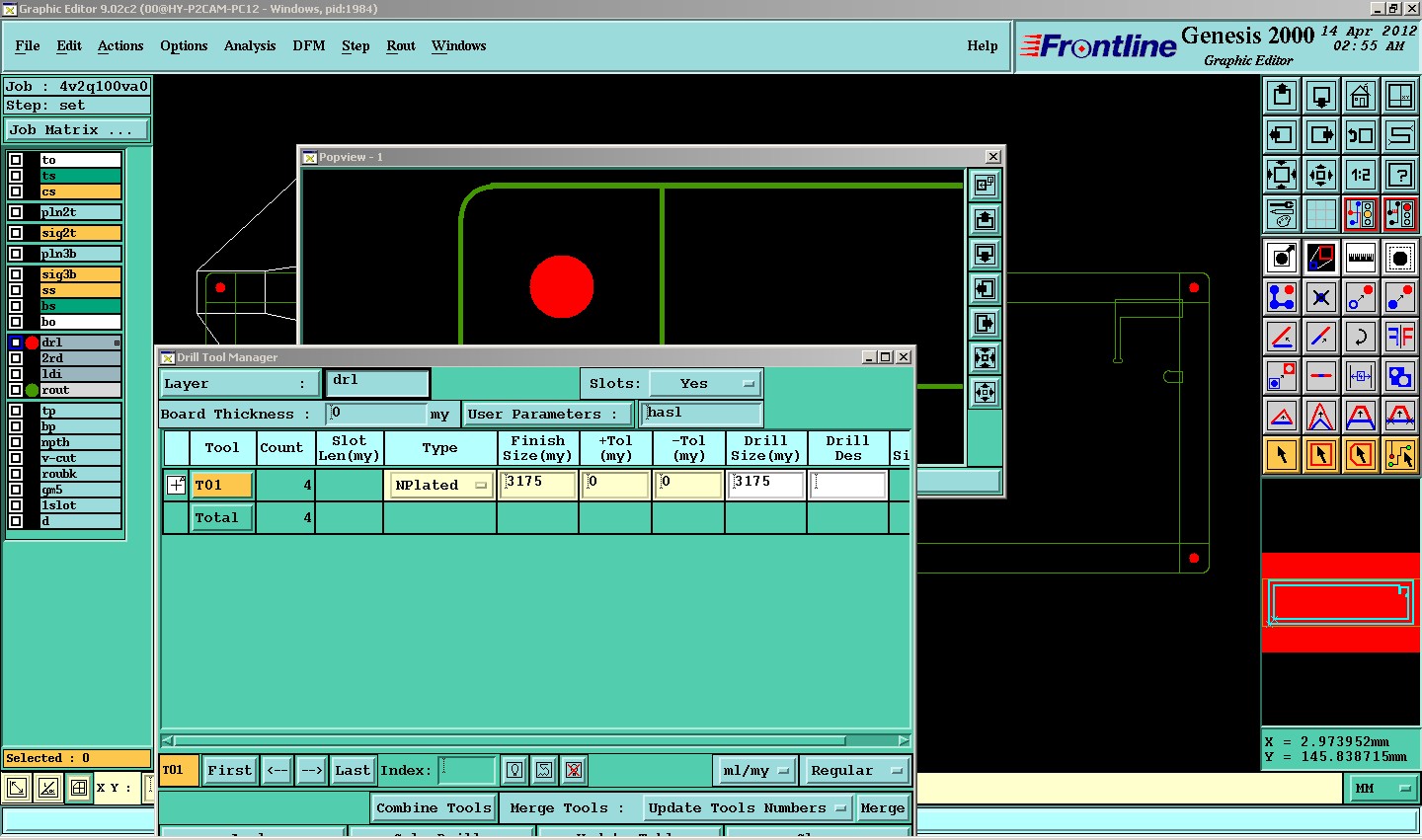
Task: Toggle the checkbox for layer rout
Action: pos(16,390)
